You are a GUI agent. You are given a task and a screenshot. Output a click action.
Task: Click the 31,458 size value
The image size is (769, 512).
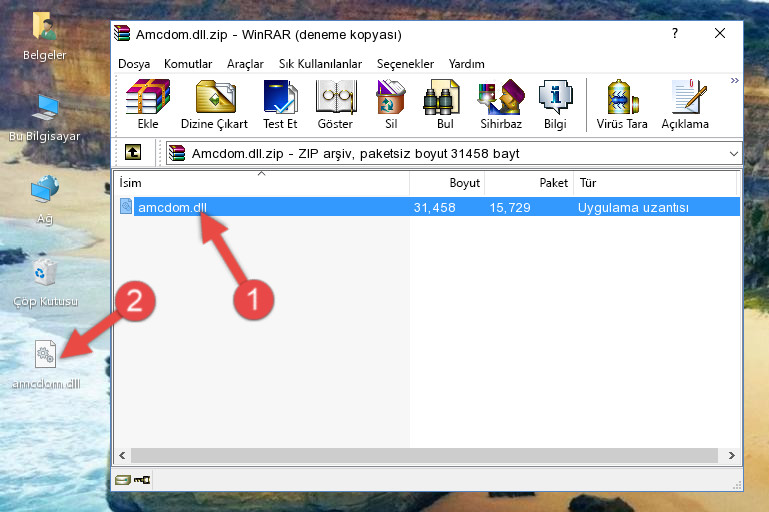(x=435, y=207)
